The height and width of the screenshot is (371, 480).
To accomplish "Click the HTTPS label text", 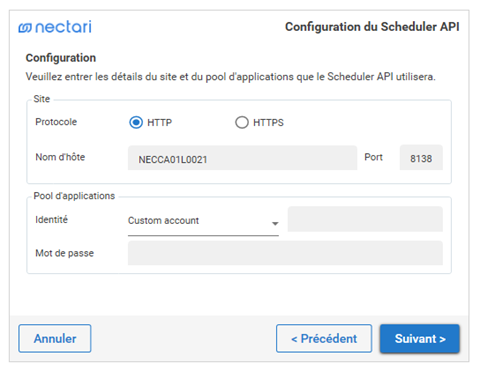I will [268, 123].
